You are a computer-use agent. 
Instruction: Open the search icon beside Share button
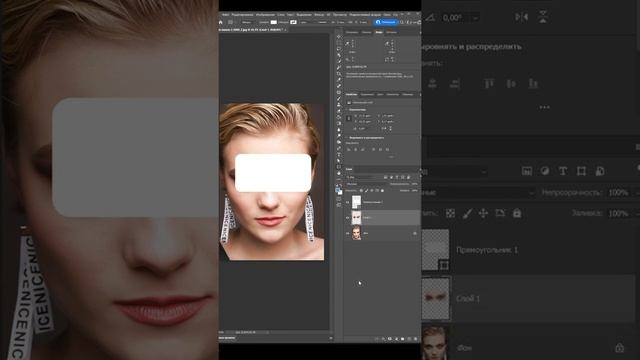point(402,22)
